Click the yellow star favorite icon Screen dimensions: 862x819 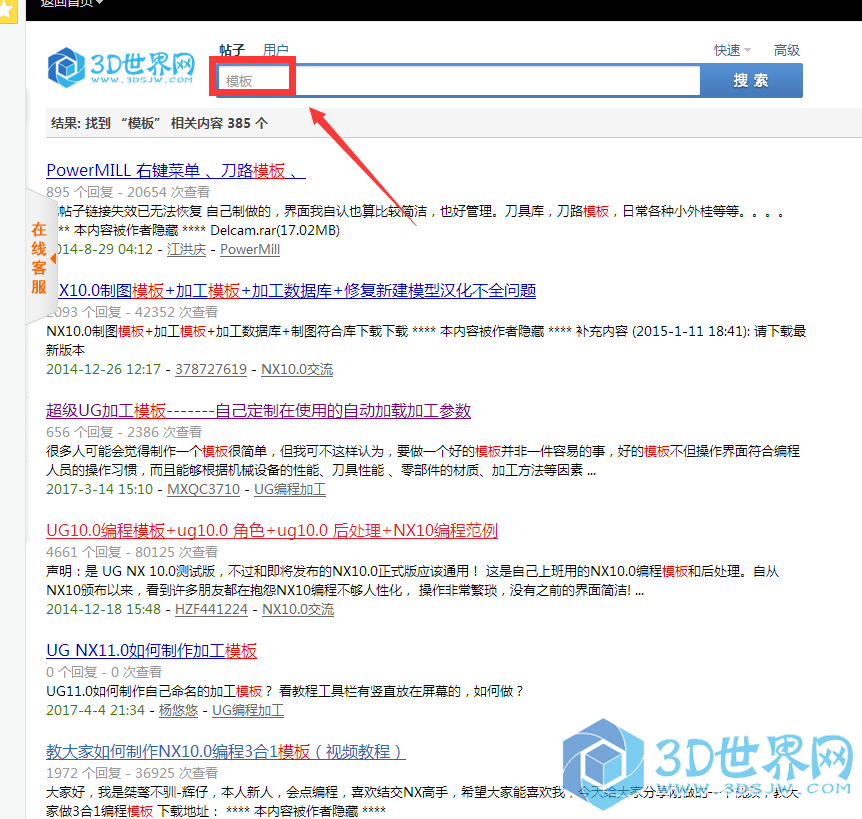(8, 11)
